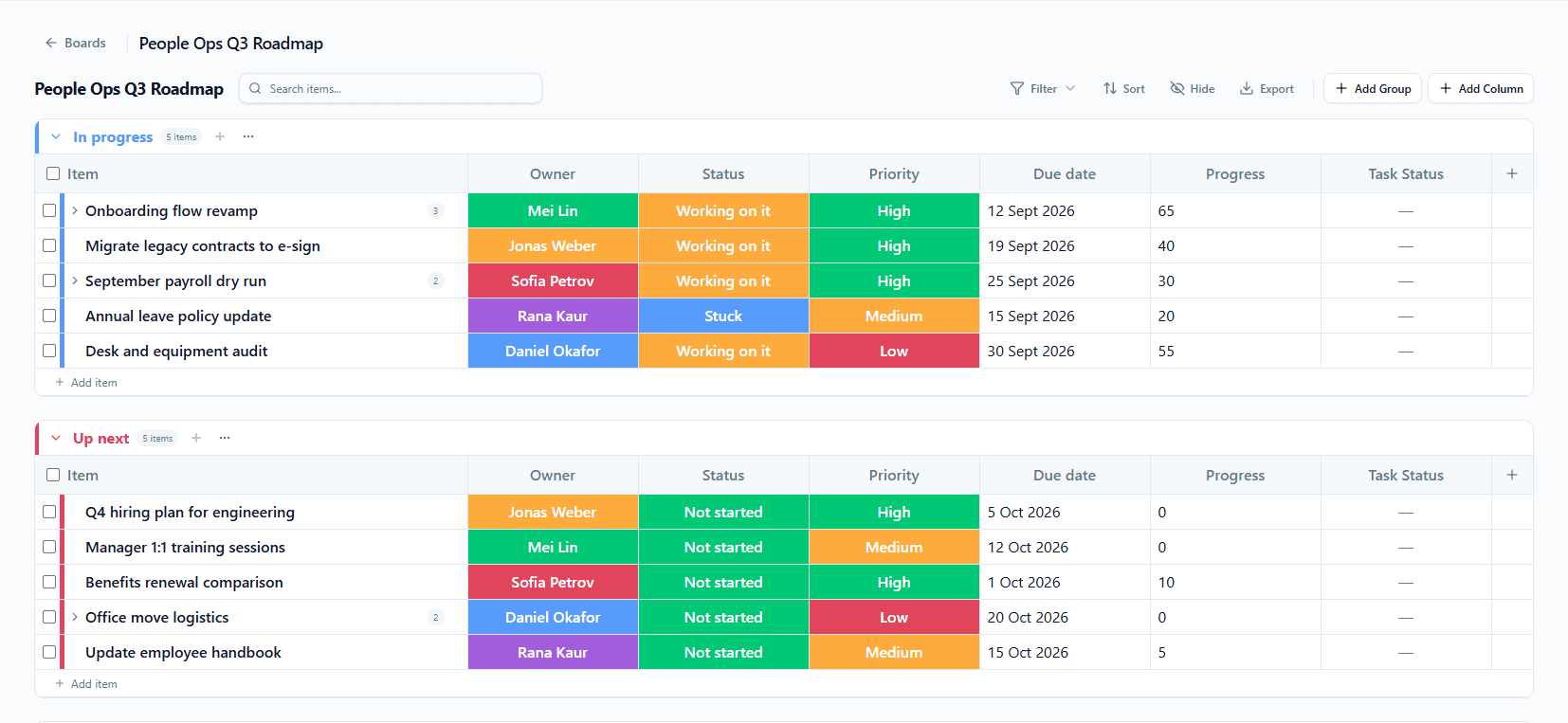
Task: Select all items in Up next group
Action: coord(53,475)
